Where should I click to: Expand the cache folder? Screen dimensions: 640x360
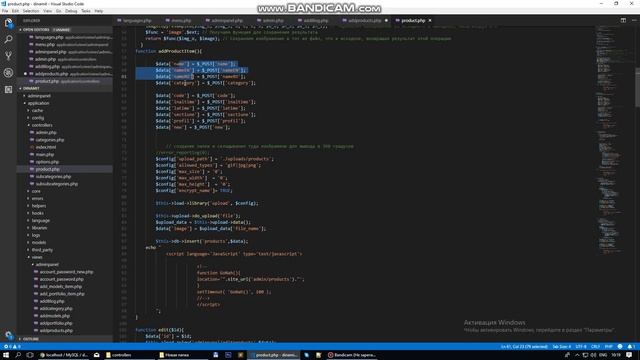(37, 111)
